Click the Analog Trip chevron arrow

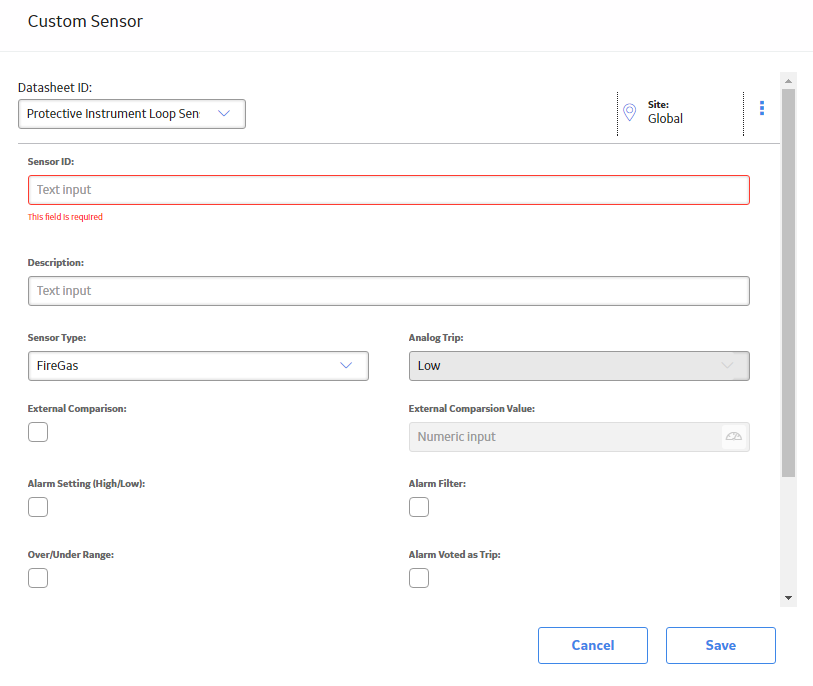[727, 366]
